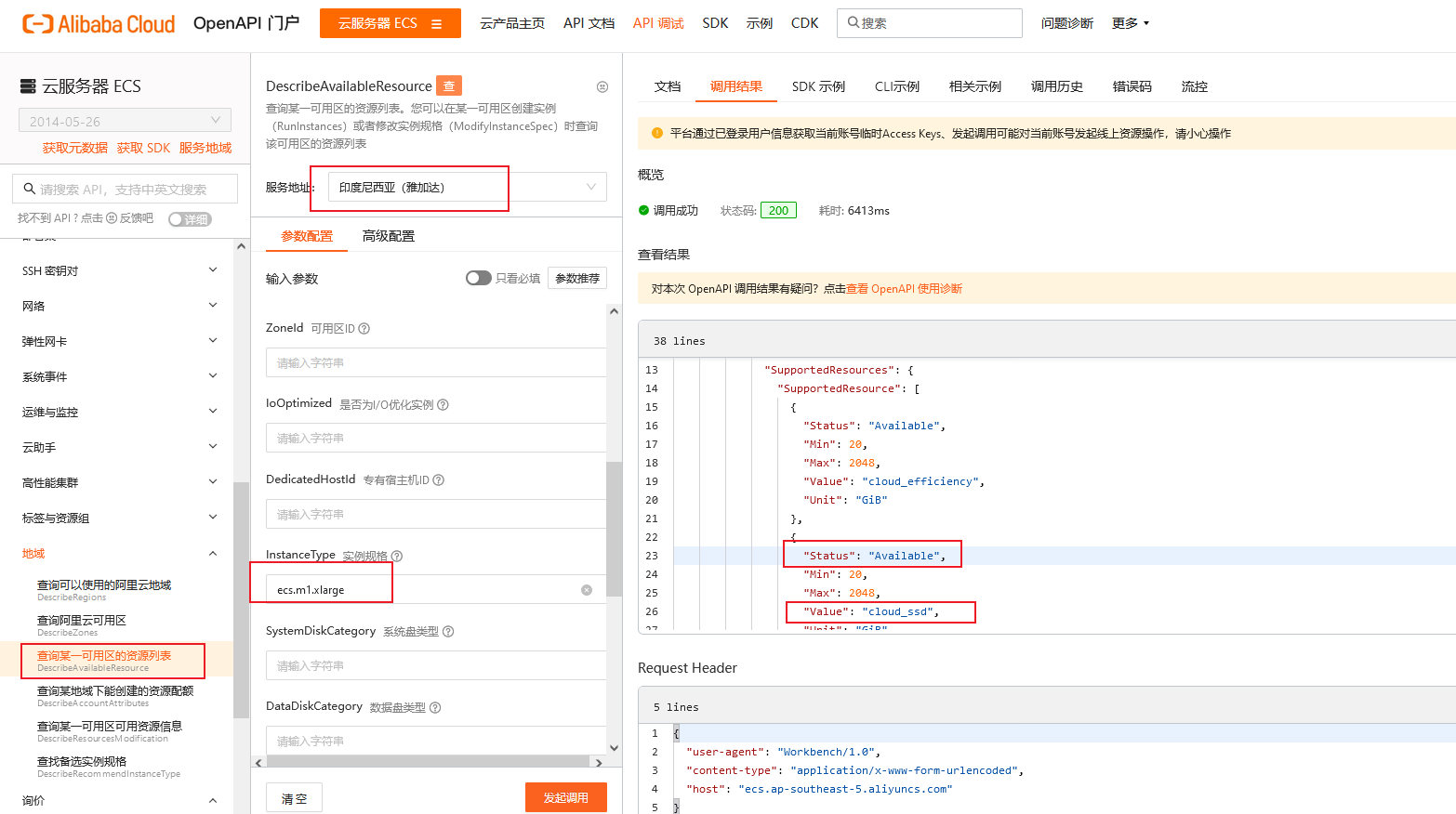Expand the 运维与监控 category
The height and width of the screenshot is (814, 1456).
coord(213,412)
